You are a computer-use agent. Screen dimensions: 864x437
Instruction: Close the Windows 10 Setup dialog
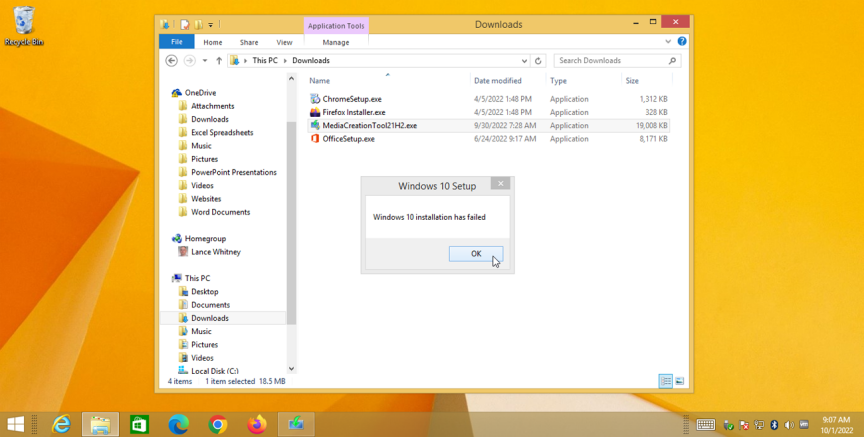[x=500, y=184]
